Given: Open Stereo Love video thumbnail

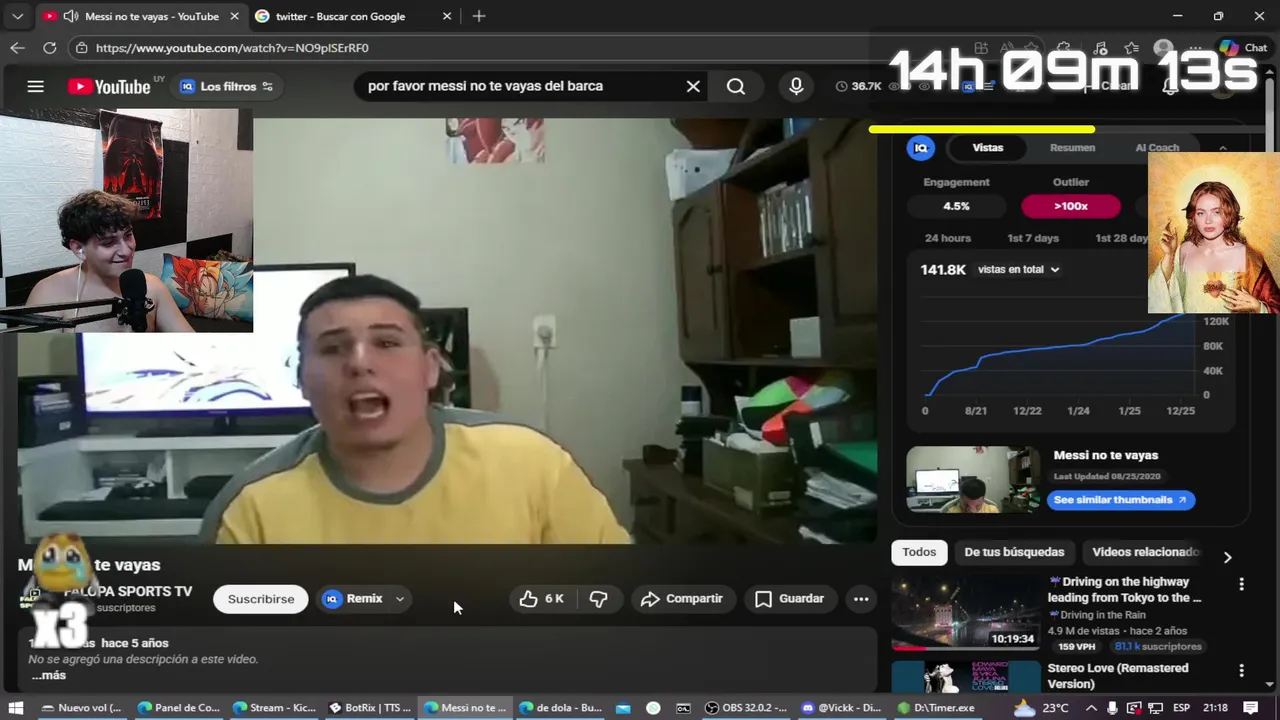Looking at the screenshot, I should point(966,676).
